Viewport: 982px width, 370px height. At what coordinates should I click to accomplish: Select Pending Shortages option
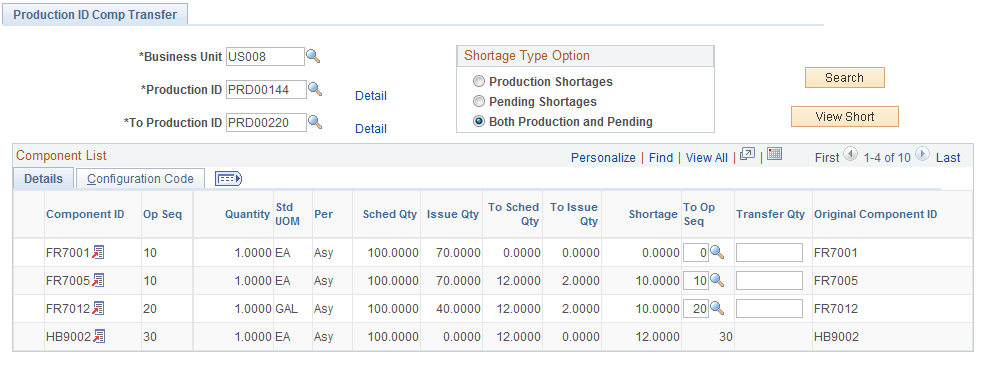click(479, 101)
